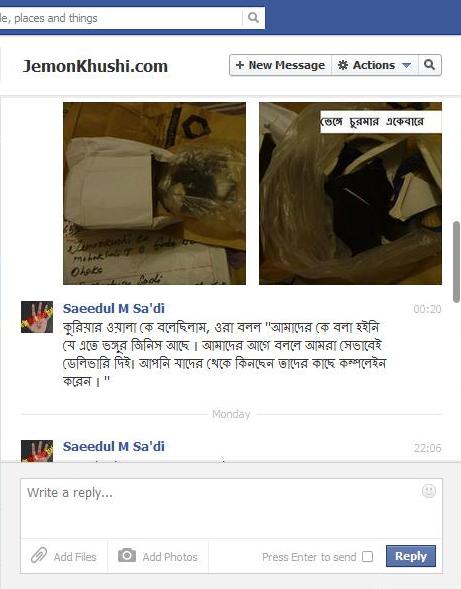Click the plus icon on New Message
The image size is (461, 589).
[x=240, y=65]
